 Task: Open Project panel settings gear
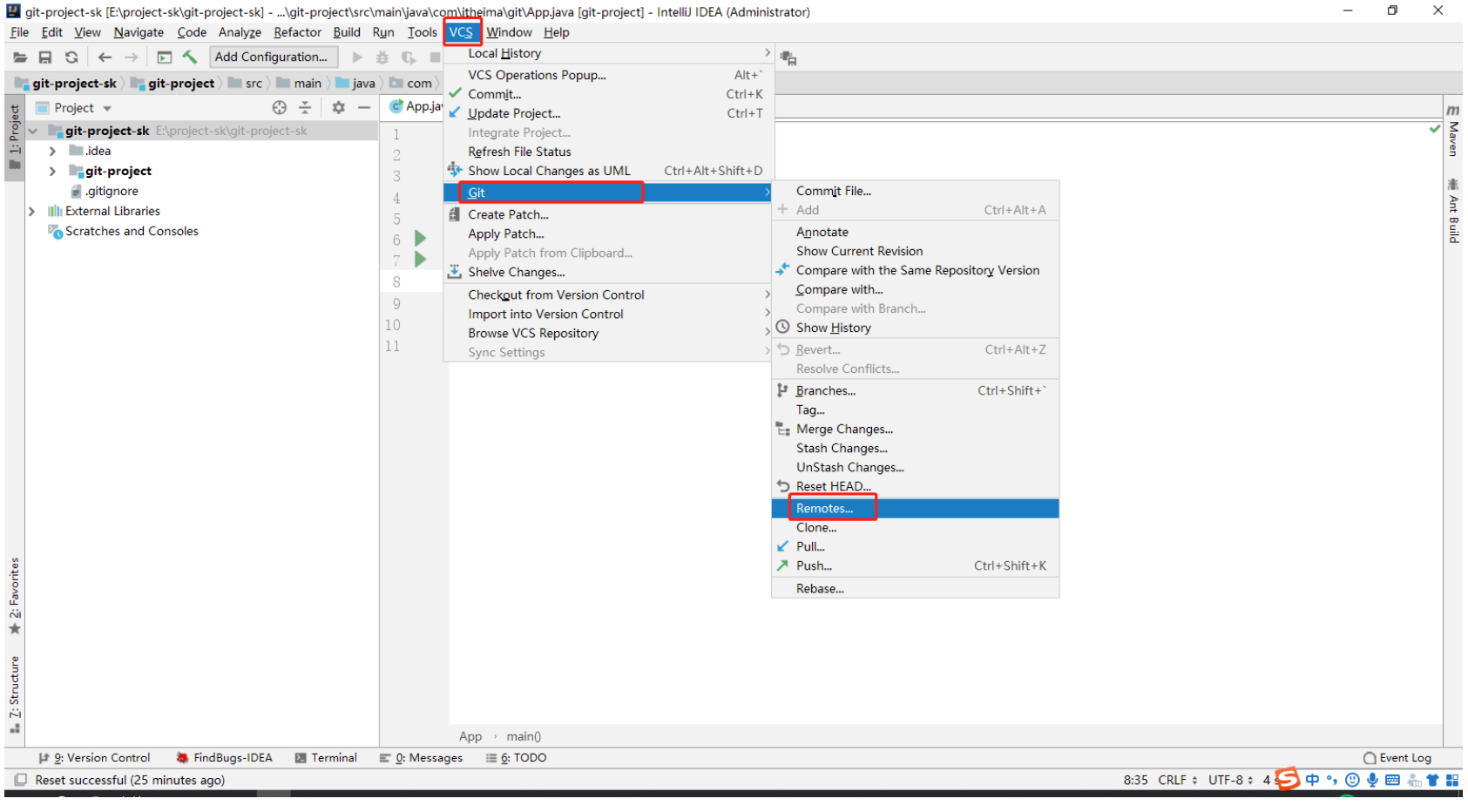[x=338, y=108]
